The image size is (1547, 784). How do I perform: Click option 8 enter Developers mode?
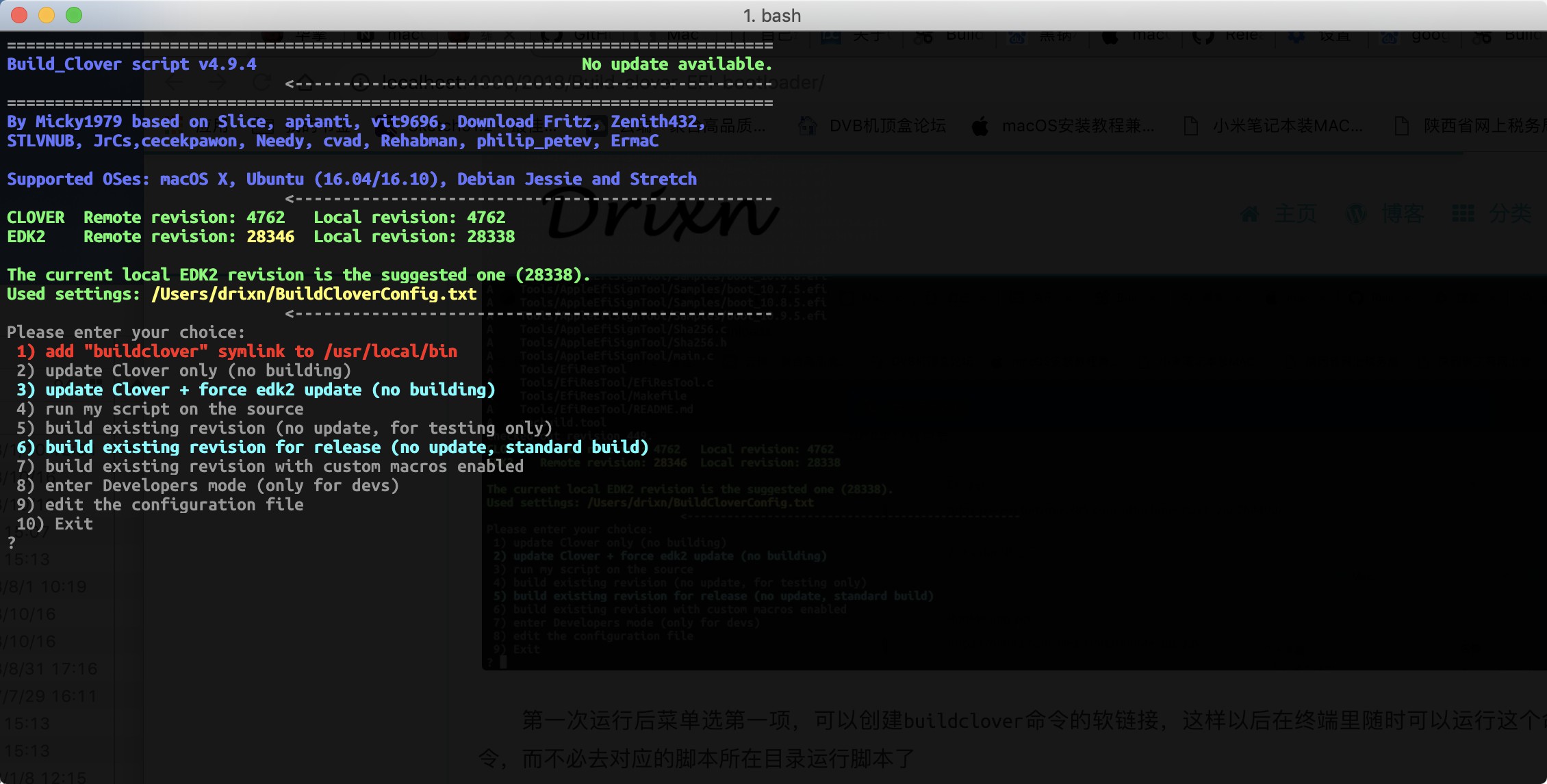[208, 485]
